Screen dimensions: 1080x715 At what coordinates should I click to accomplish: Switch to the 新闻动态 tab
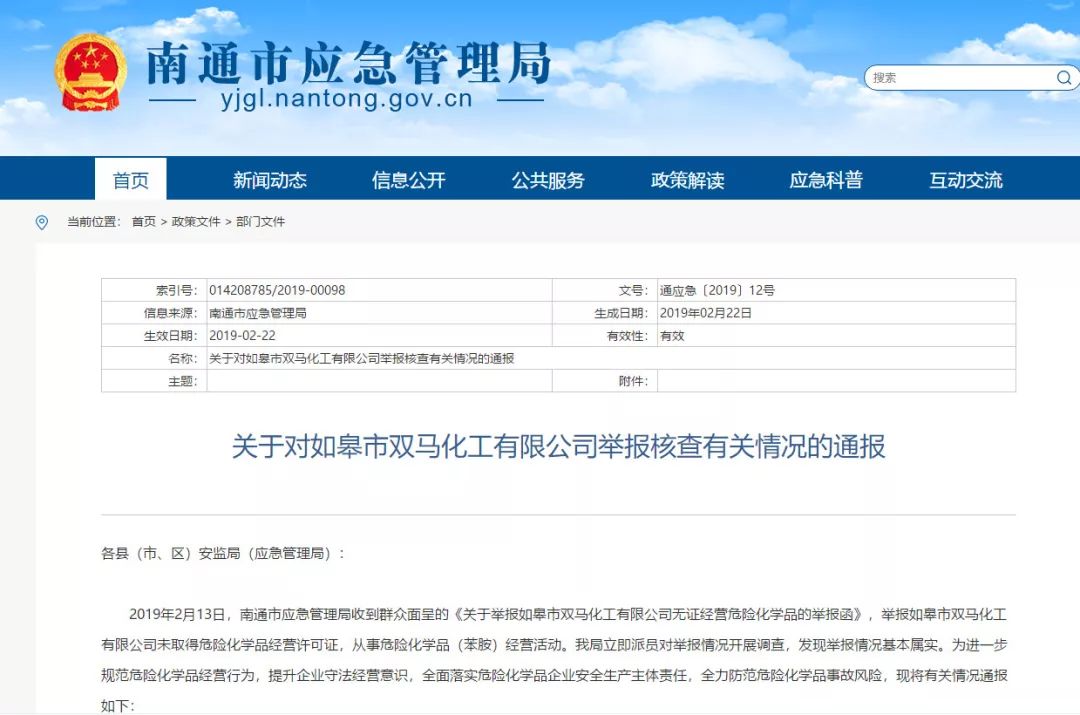272,178
